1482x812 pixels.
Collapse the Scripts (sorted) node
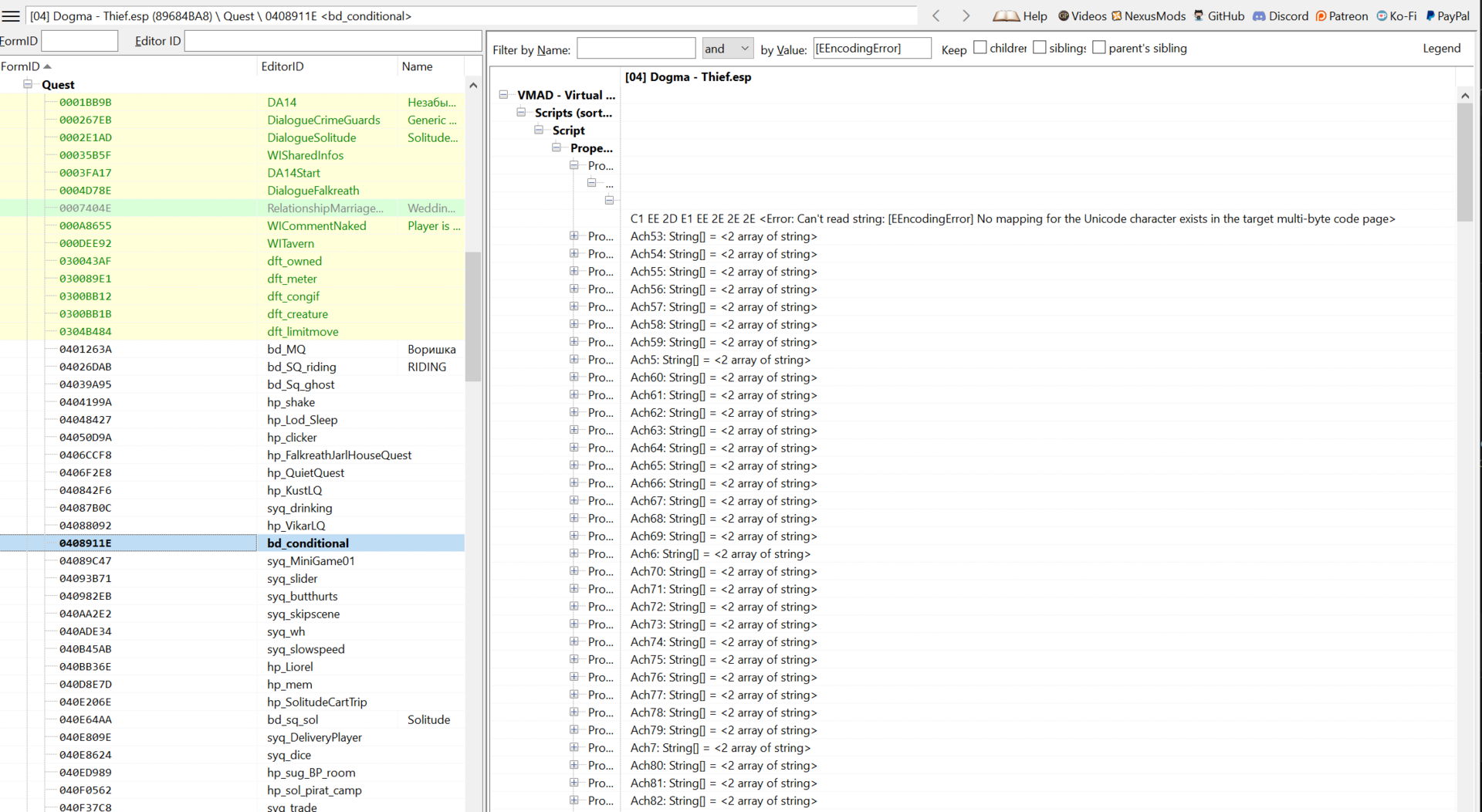[x=521, y=112]
